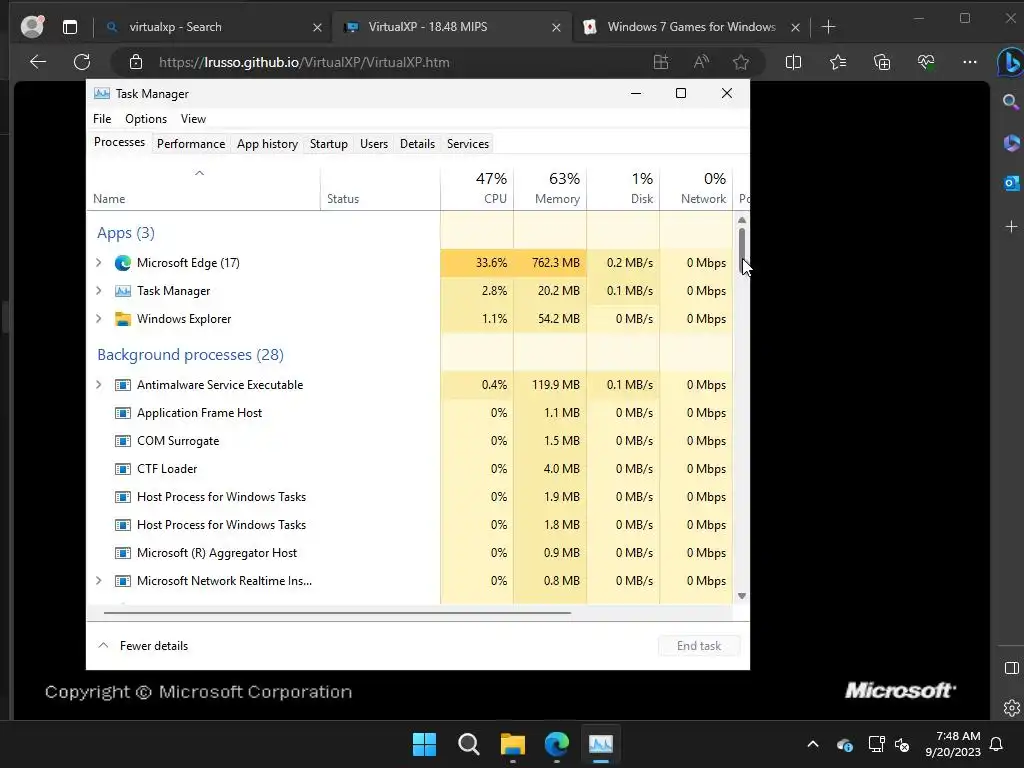Add this page to favorites star
Viewport: 1024px width, 768px height.
(741, 62)
